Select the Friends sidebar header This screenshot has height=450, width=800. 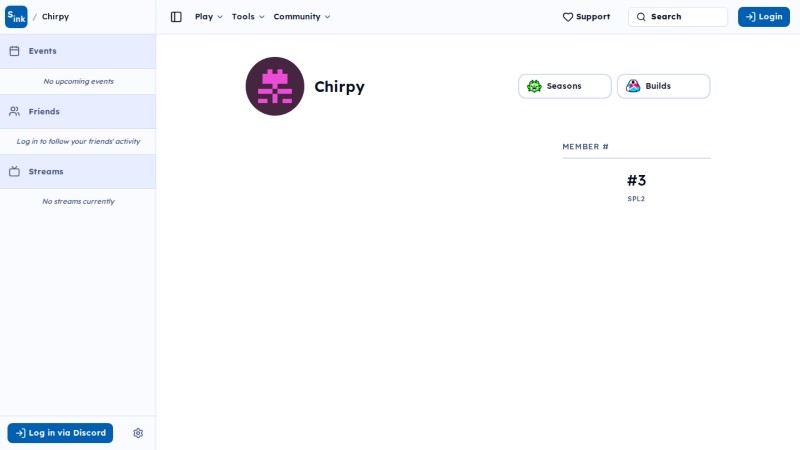[78, 111]
